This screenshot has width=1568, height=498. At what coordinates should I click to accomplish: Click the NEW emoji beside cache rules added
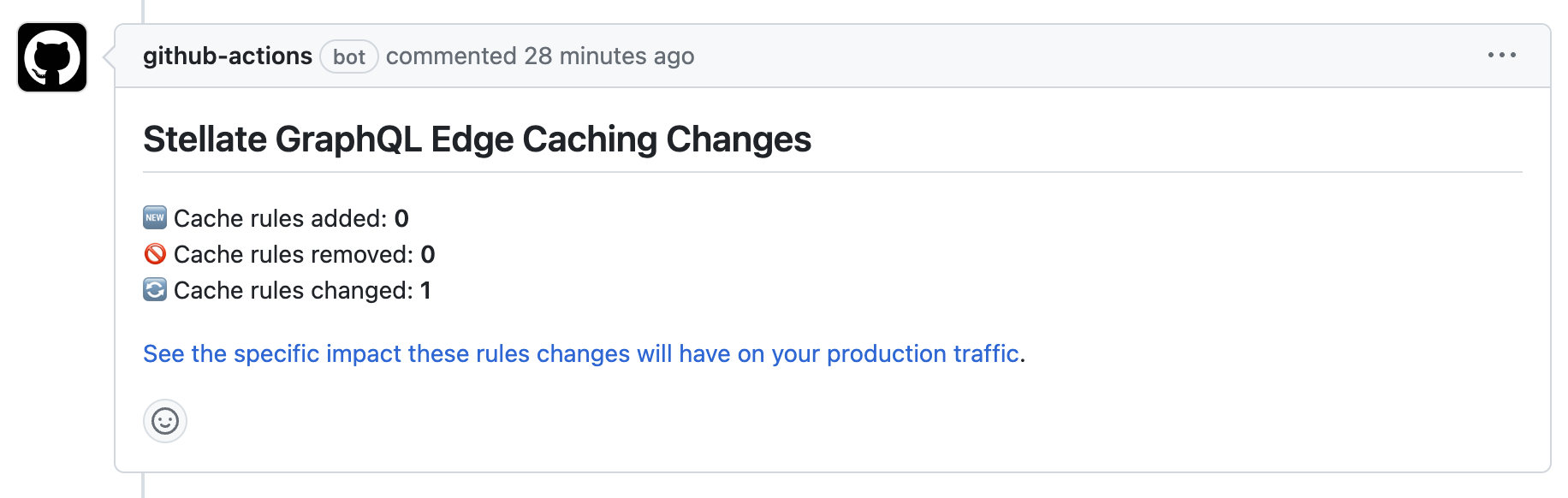coord(153,217)
